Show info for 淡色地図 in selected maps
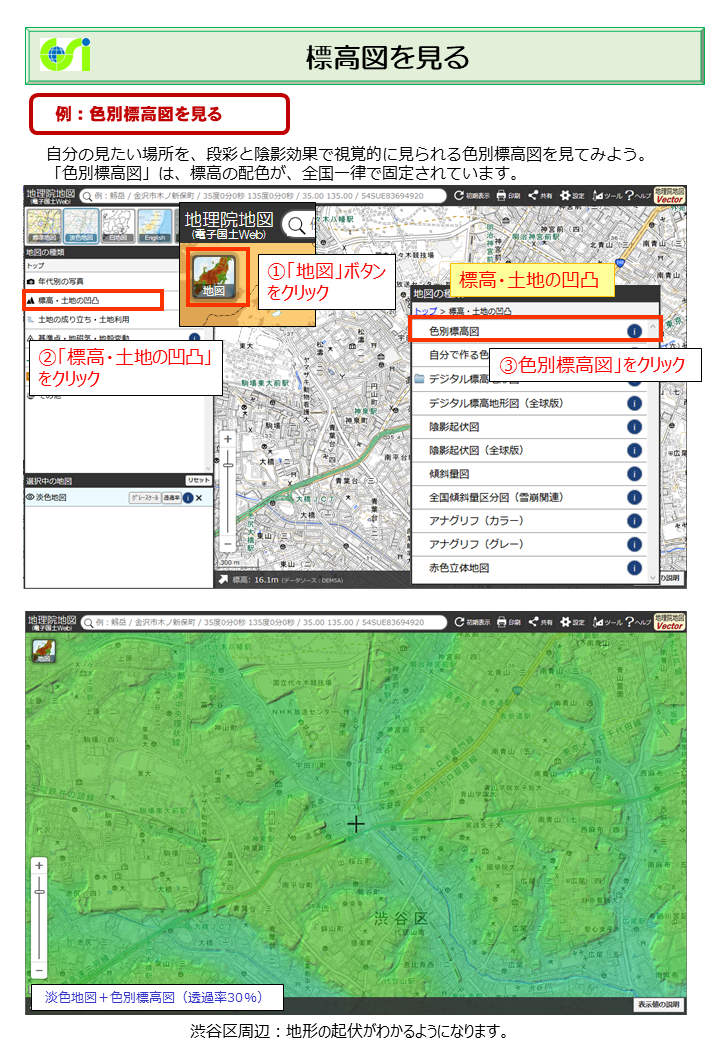720x1040 pixels. point(188,497)
